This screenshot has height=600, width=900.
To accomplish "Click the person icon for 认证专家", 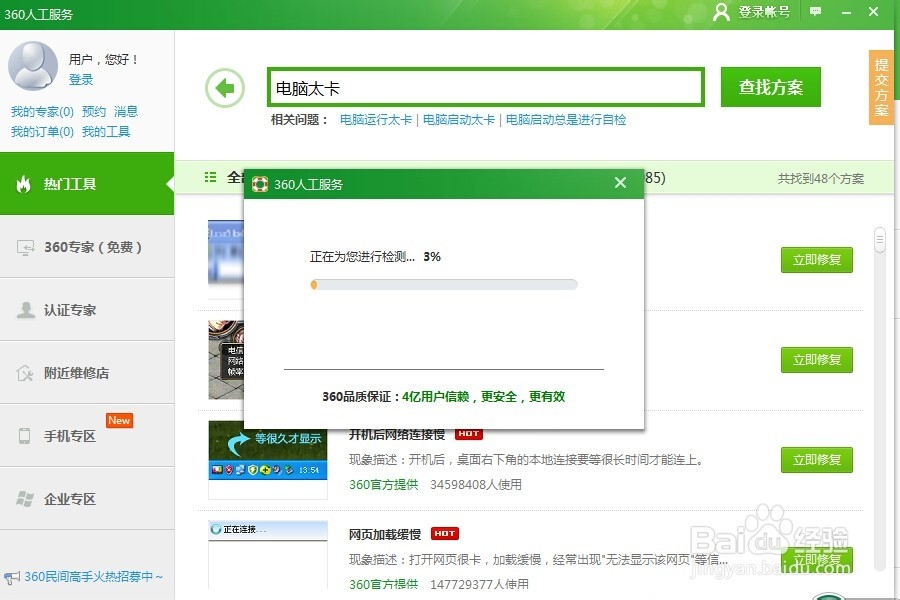I will [25, 310].
